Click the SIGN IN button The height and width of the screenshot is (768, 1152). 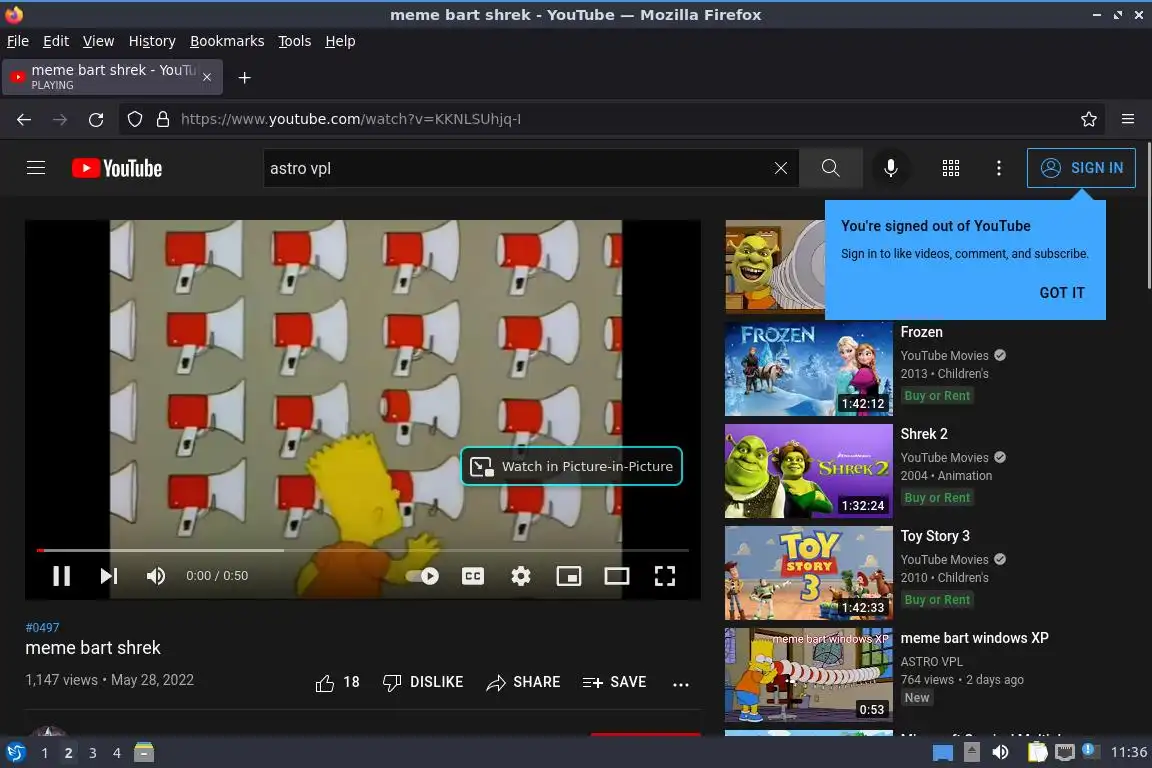tap(1081, 168)
